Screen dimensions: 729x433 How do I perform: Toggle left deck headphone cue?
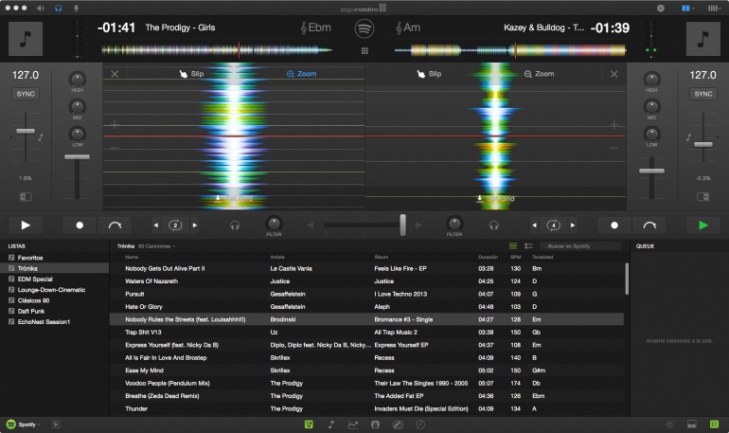[235, 226]
